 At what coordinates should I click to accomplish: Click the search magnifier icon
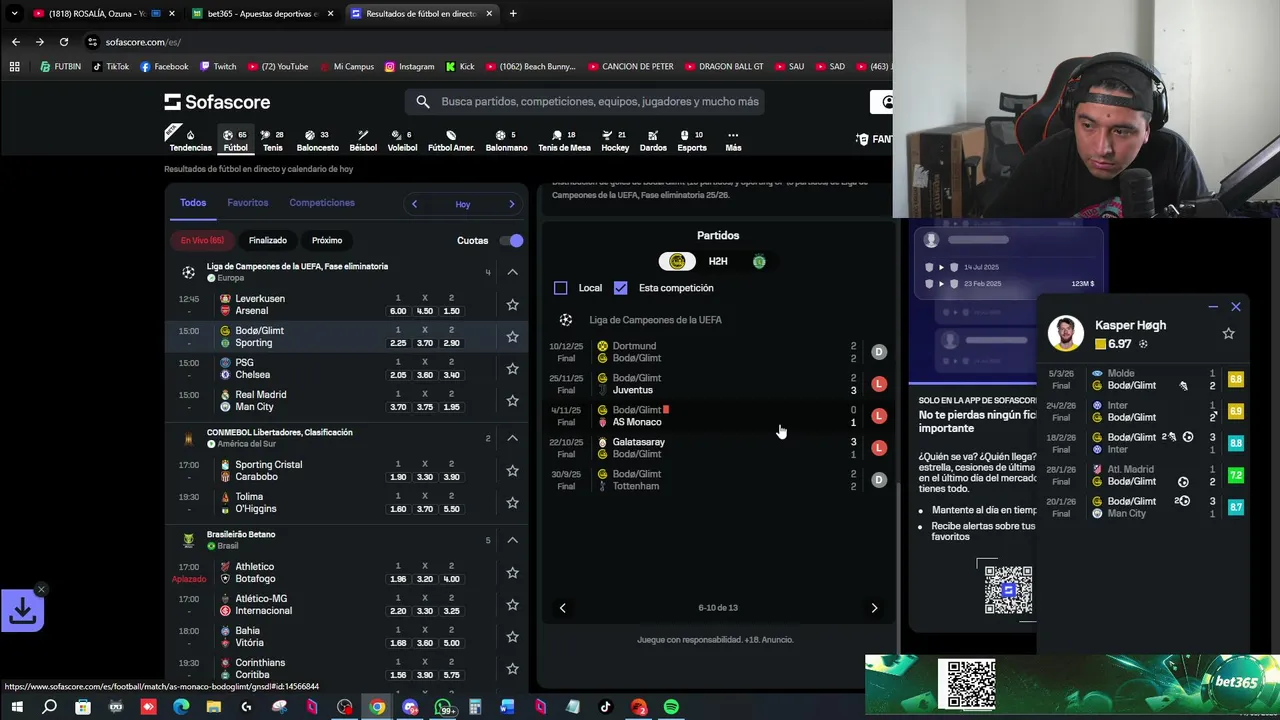click(x=422, y=101)
